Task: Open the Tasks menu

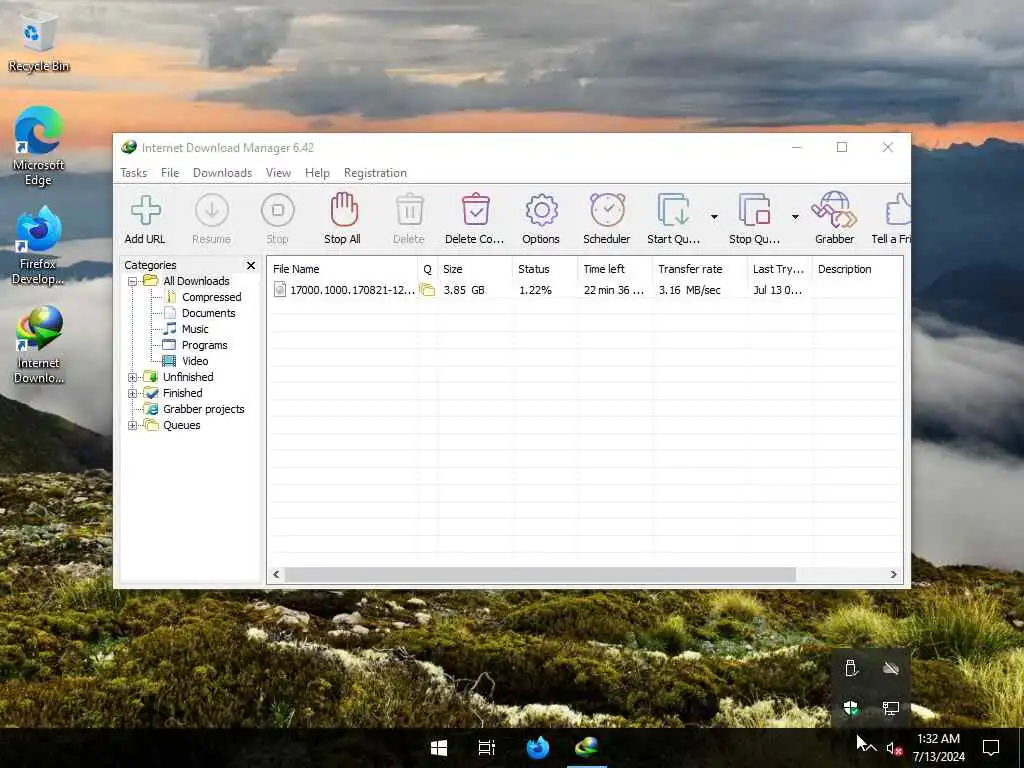Action: point(133,173)
